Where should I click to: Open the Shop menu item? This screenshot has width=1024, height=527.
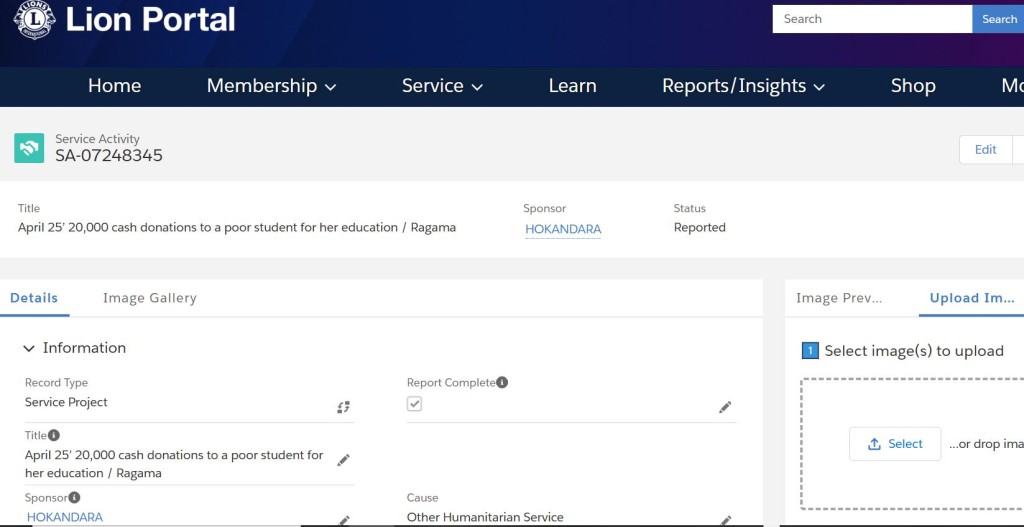[x=913, y=86]
